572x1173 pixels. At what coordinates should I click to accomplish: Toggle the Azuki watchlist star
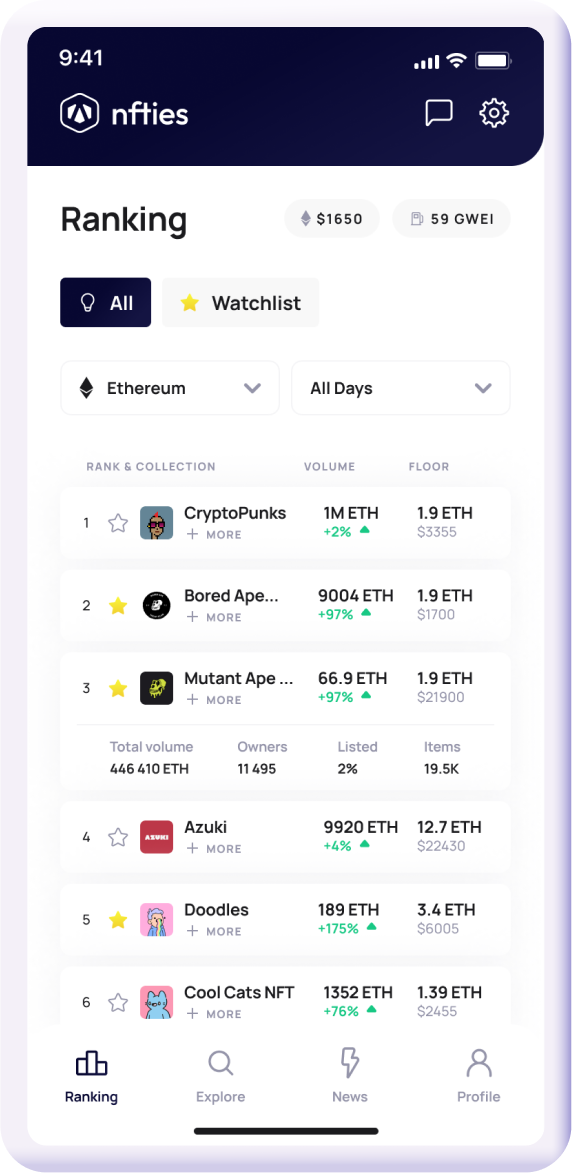coord(118,837)
